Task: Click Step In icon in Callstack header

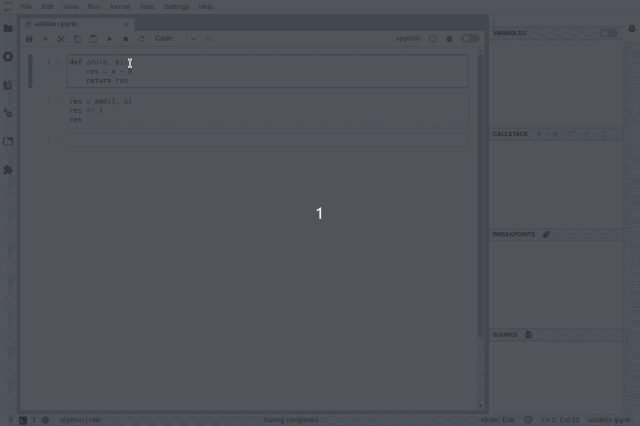Action: (587, 134)
